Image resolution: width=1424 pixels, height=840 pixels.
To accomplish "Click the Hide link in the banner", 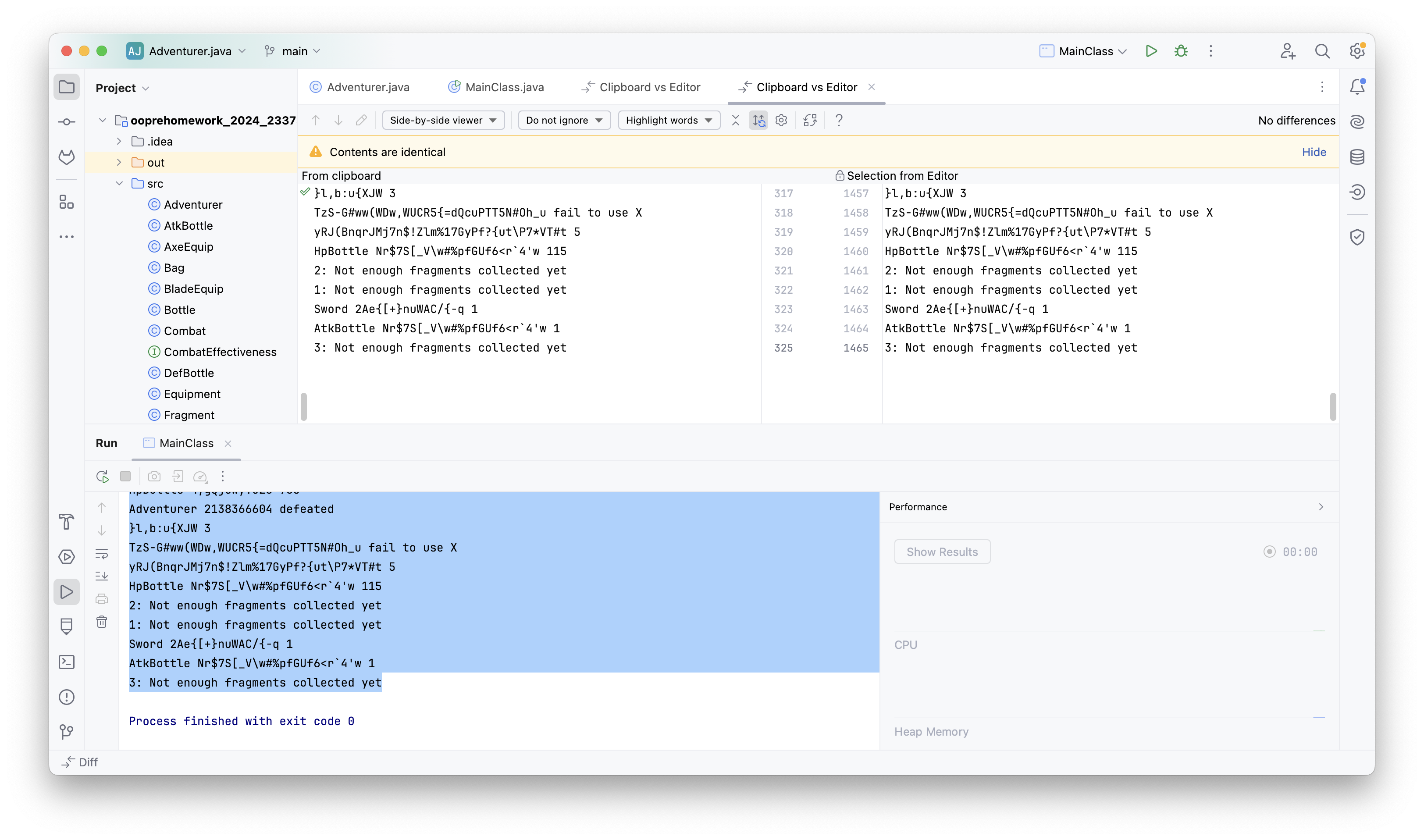I will pos(1314,152).
